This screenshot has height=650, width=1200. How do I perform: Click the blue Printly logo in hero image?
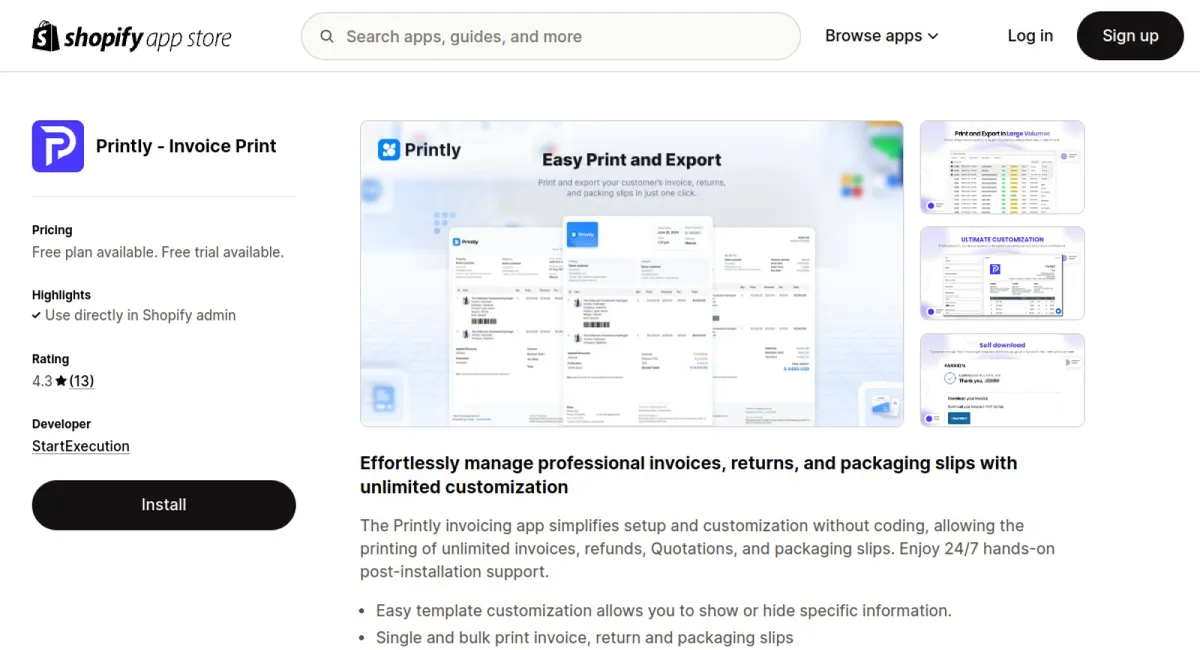[x=419, y=150]
